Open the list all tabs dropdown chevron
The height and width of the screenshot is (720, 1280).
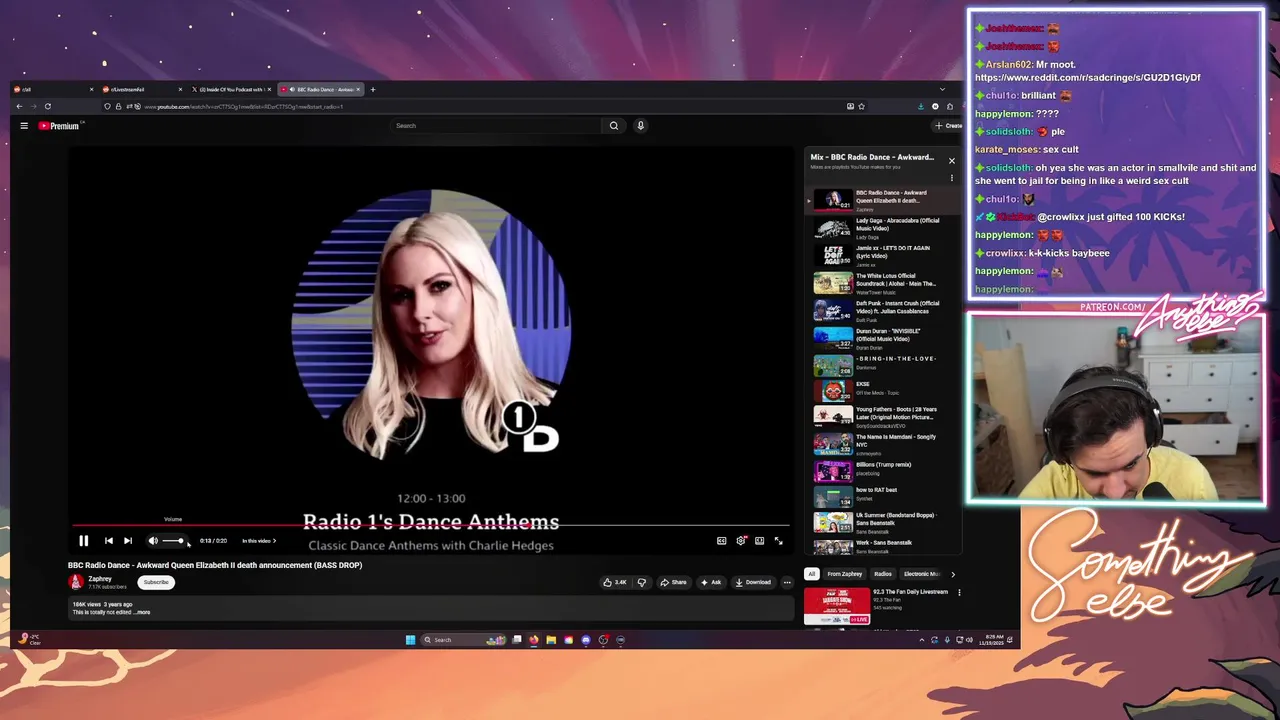(942, 90)
